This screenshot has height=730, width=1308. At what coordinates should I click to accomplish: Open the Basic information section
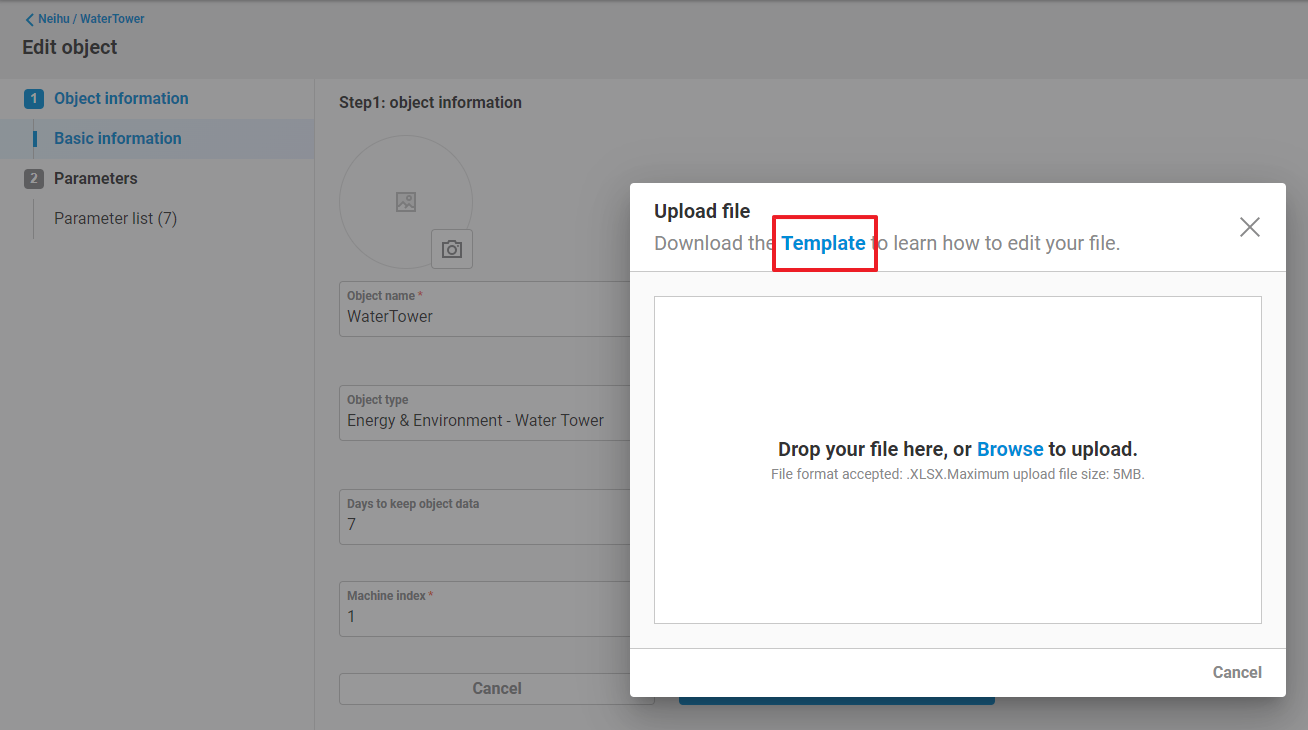tap(118, 139)
